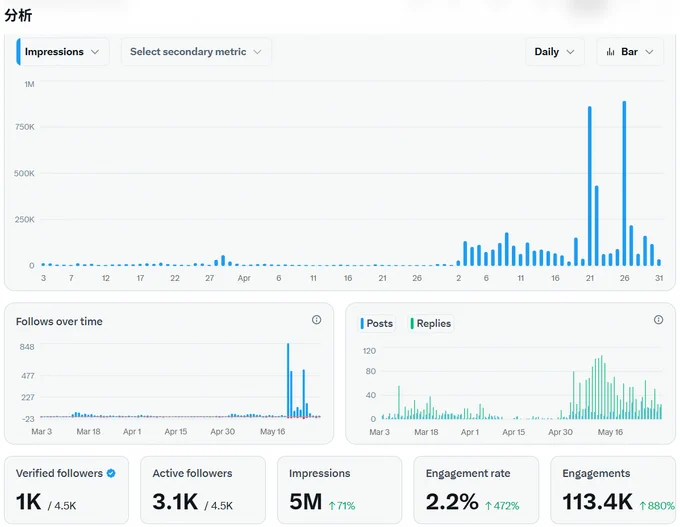Click the May 16 label in Follows chart
This screenshot has width=680, height=527.
(272, 432)
